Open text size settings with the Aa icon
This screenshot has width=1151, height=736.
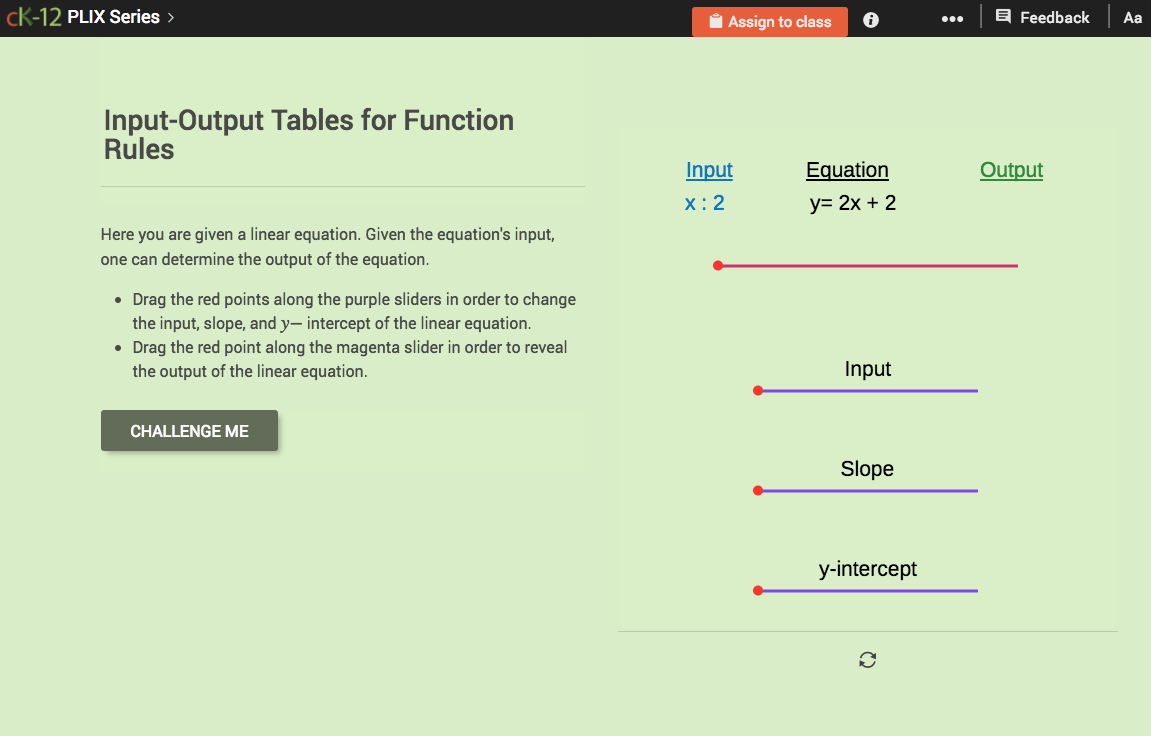tap(1132, 17)
